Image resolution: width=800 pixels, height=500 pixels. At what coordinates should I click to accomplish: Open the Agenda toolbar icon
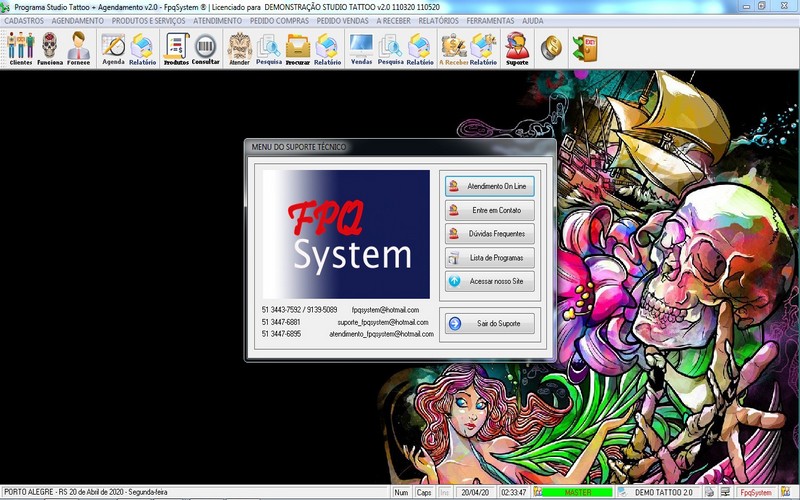(x=113, y=47)
